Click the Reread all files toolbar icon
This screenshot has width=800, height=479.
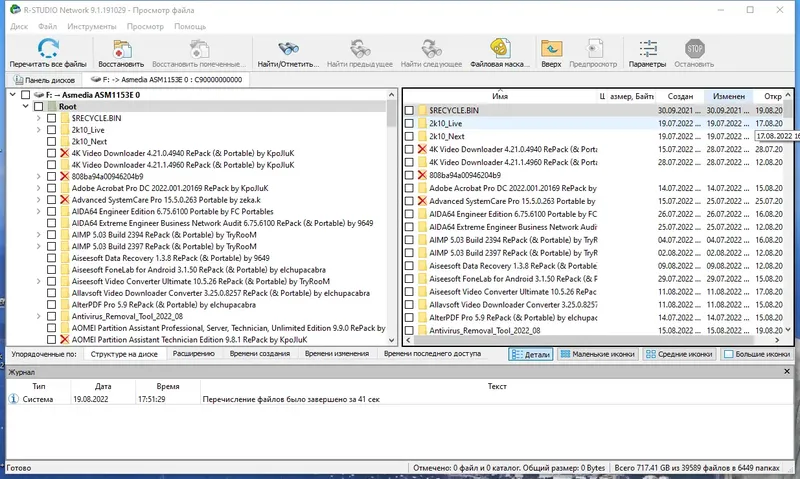pos(48,49)
